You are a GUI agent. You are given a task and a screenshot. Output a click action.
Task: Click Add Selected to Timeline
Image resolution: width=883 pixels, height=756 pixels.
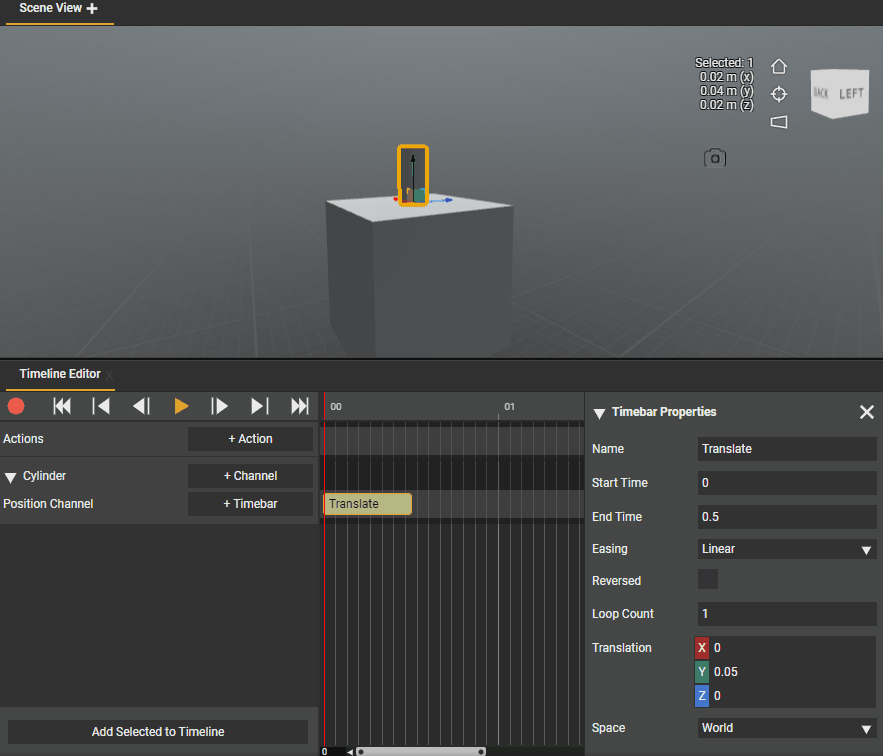(x=158, y=732)
